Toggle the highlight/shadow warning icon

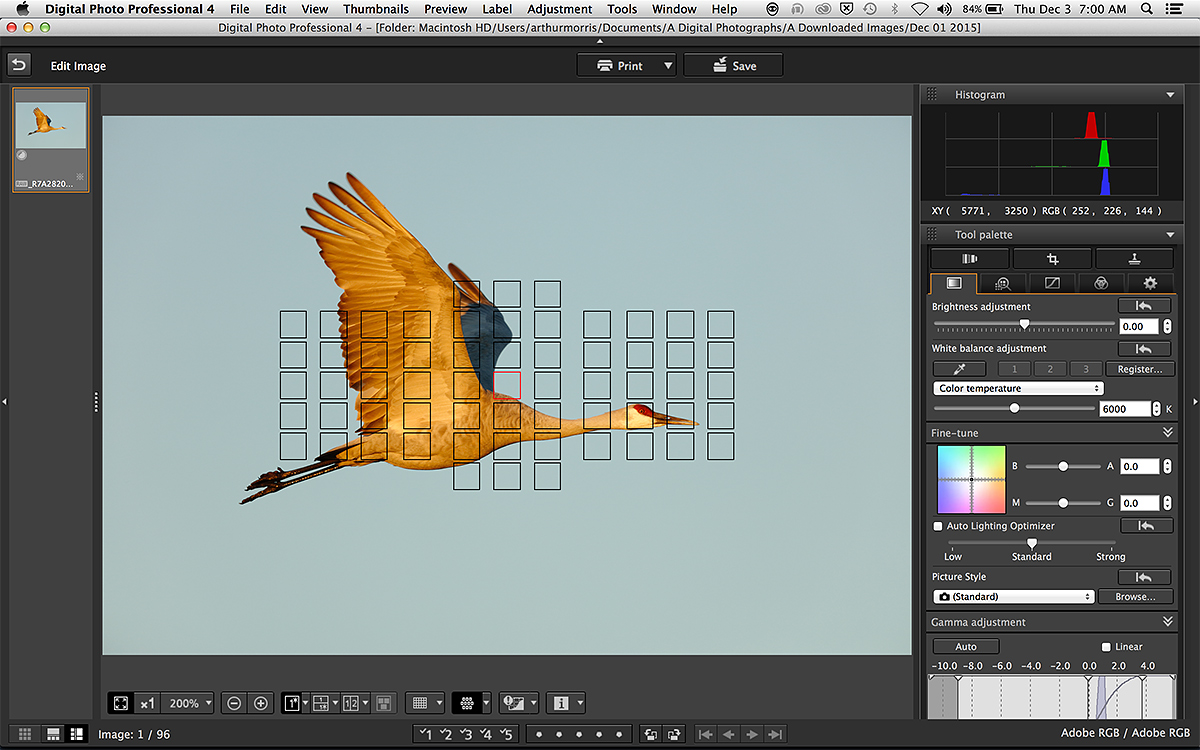(x=513, y=703)
